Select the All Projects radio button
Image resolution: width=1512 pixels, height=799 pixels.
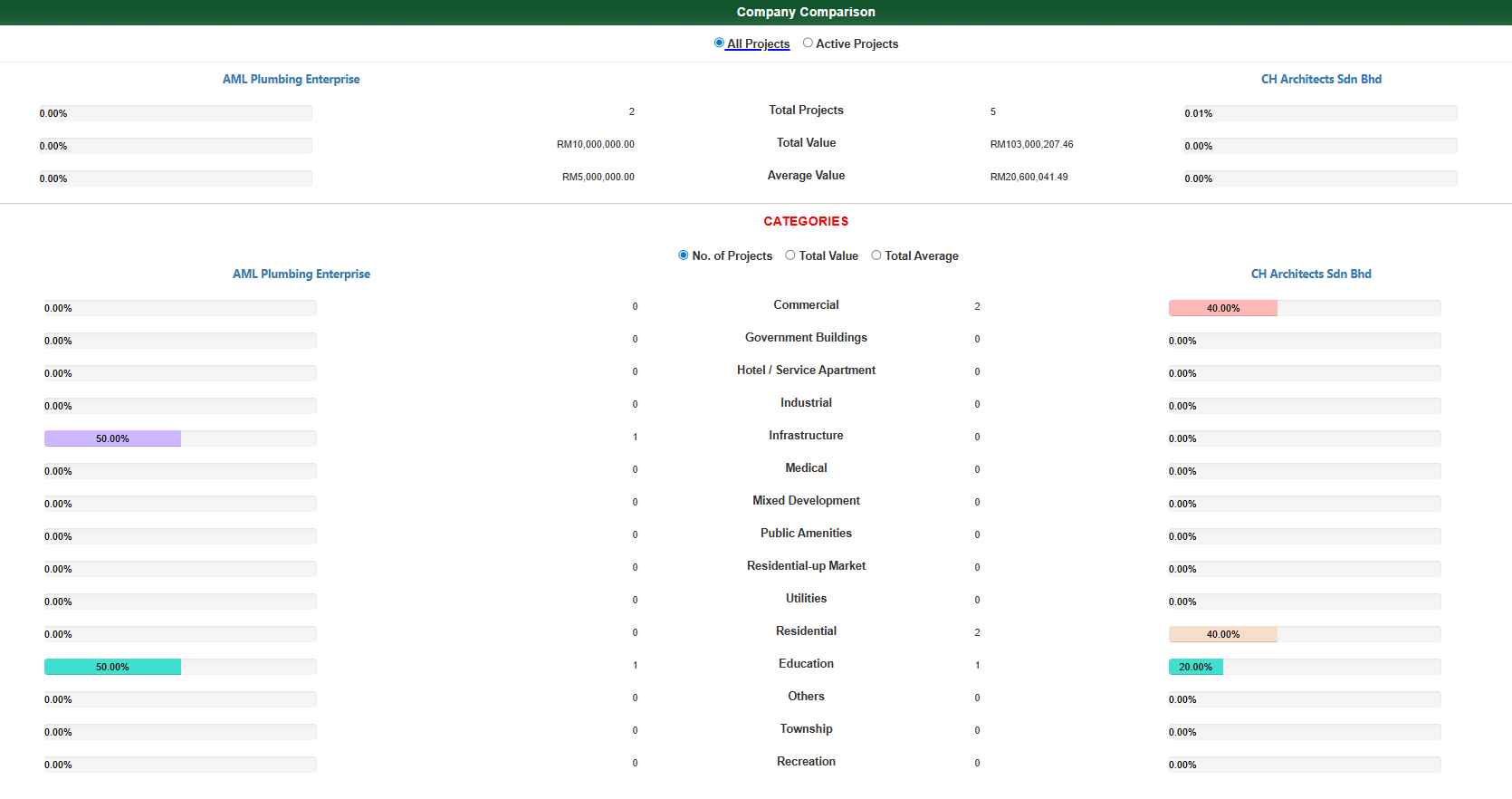719,43
